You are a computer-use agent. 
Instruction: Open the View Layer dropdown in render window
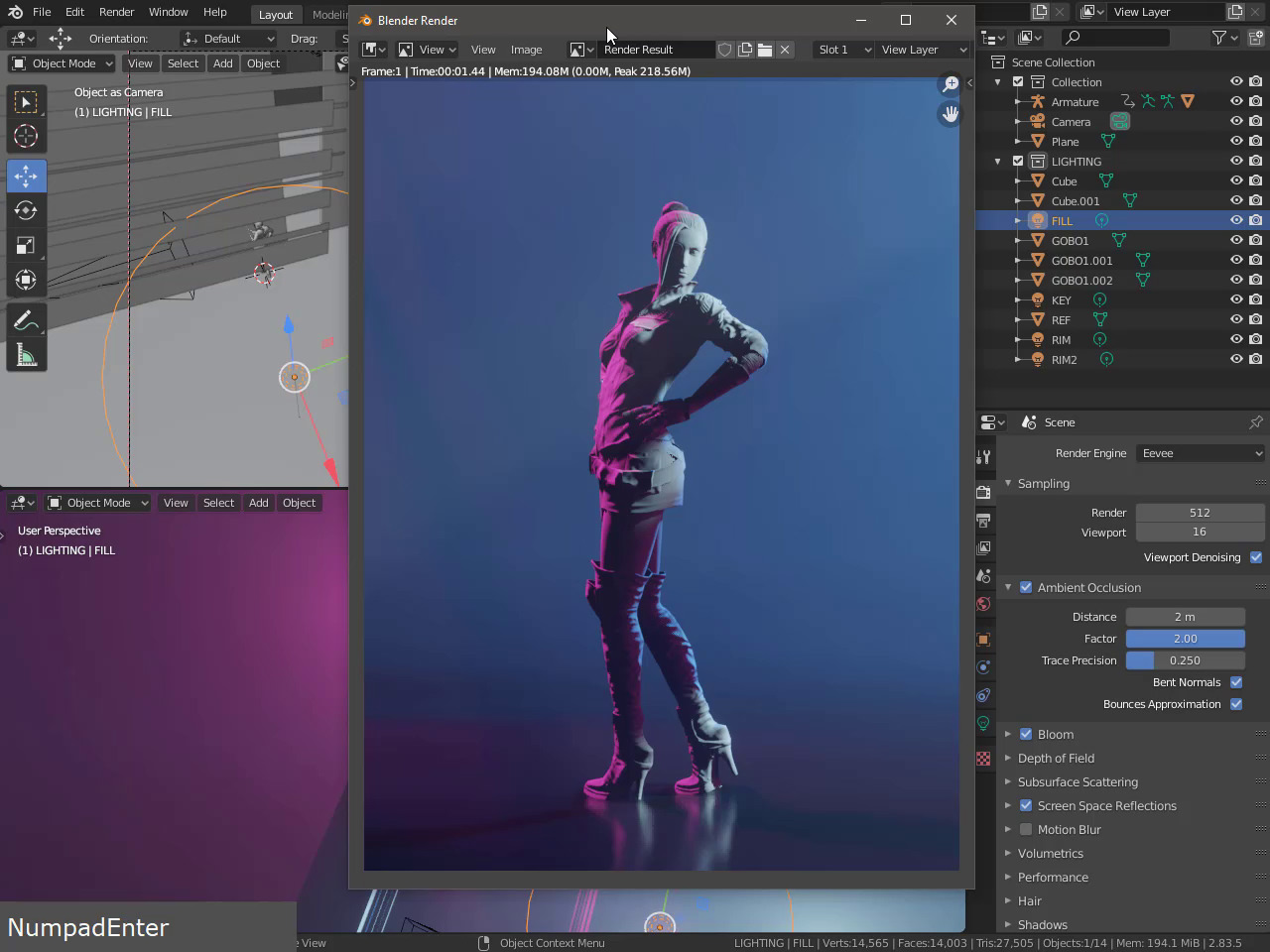pyautogui.click(x=923, y=50)
